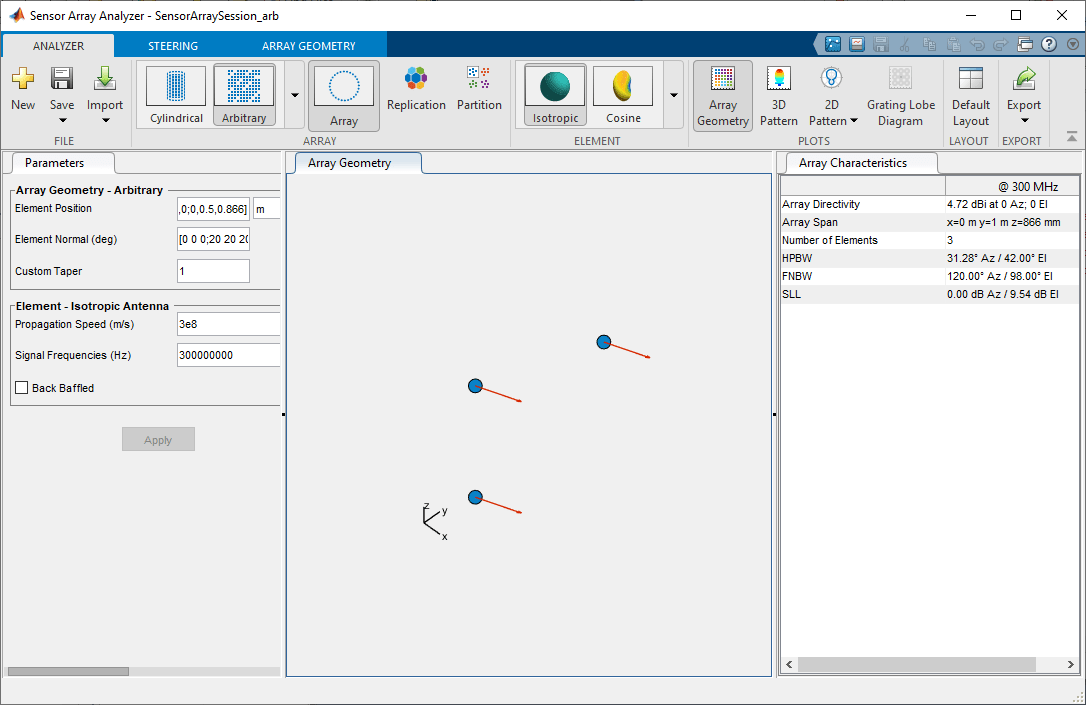Open the Grating Lobe Diagram
1086x705 pixels.
pyautogui.click(x=900, y=96)
